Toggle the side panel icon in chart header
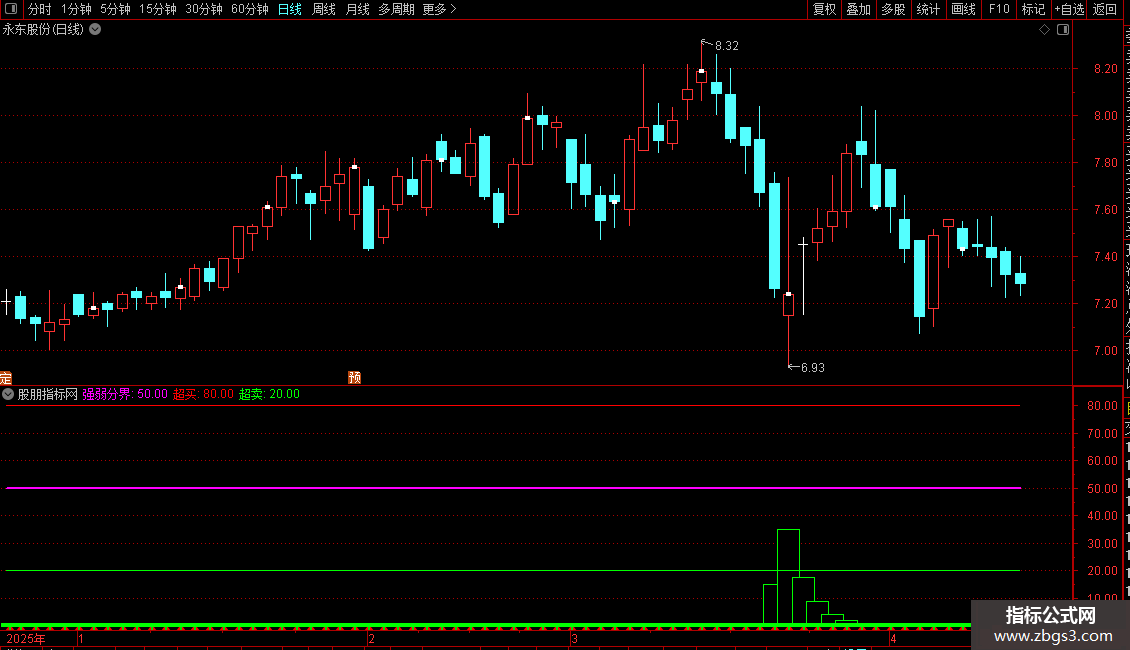 point(1063,30)
